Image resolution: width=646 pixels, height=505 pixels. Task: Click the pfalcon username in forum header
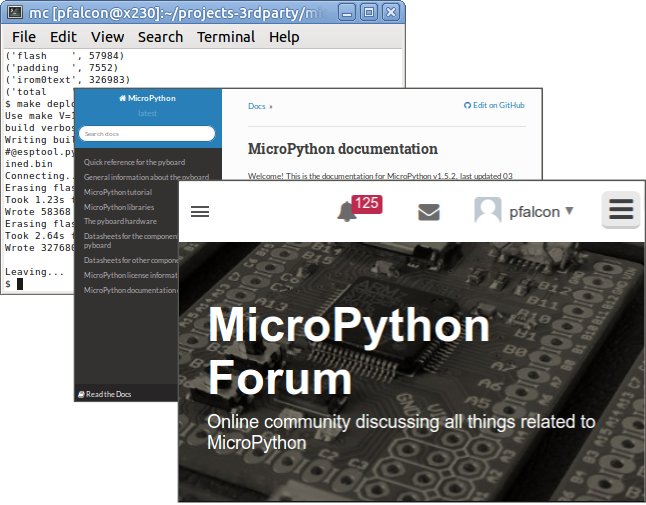(x=534, y=212)
